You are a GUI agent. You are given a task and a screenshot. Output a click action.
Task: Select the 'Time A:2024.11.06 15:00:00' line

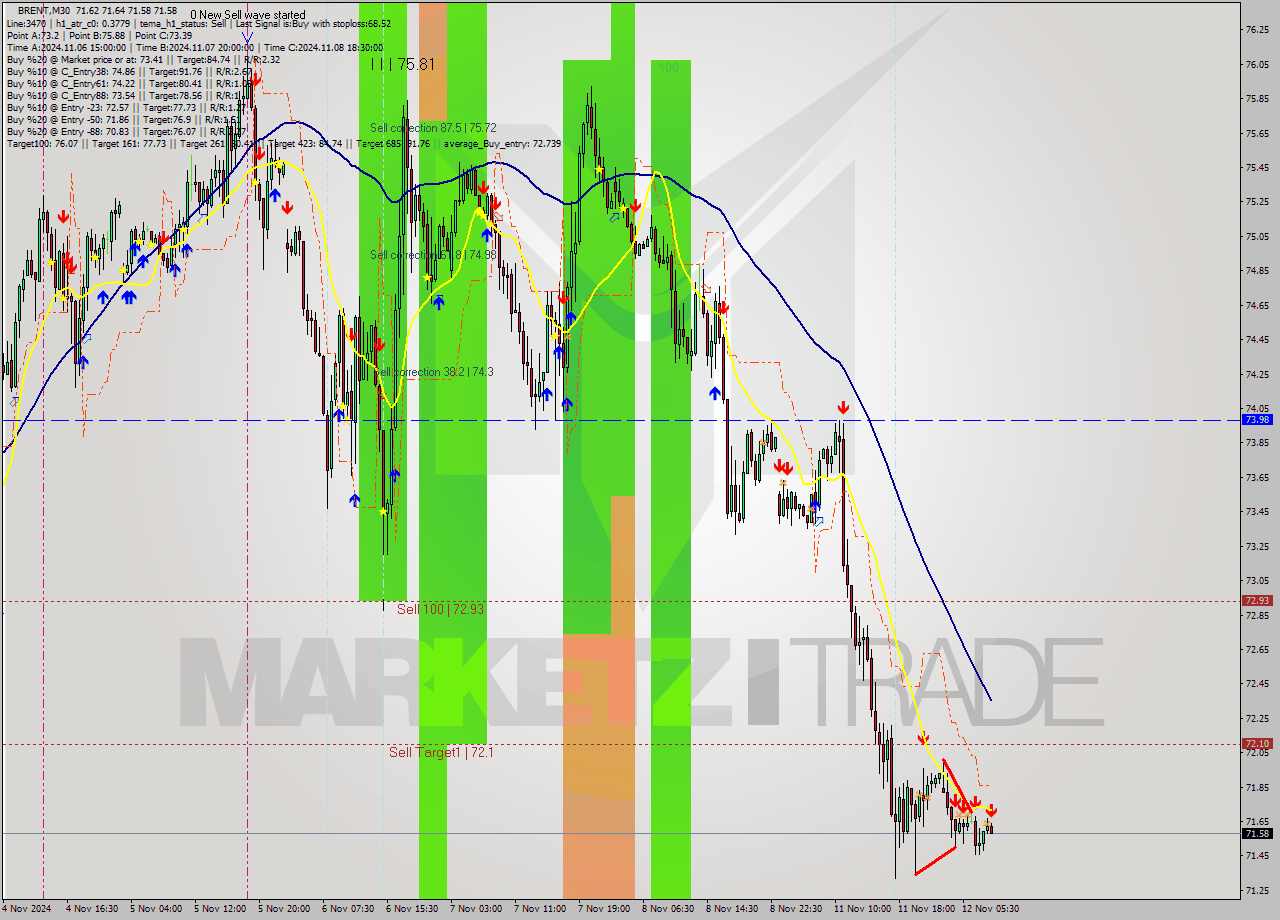[x=194, y=47]
